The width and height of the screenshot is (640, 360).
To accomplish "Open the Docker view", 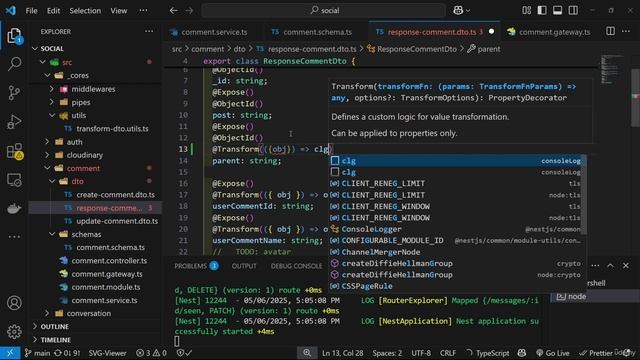I will (x=14, y=208).
